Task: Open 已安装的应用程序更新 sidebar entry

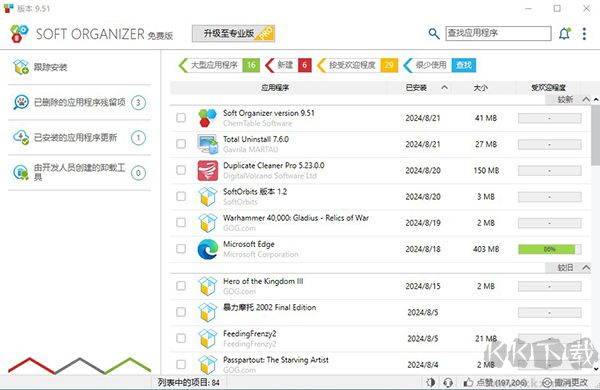Action: click(80, 137)
